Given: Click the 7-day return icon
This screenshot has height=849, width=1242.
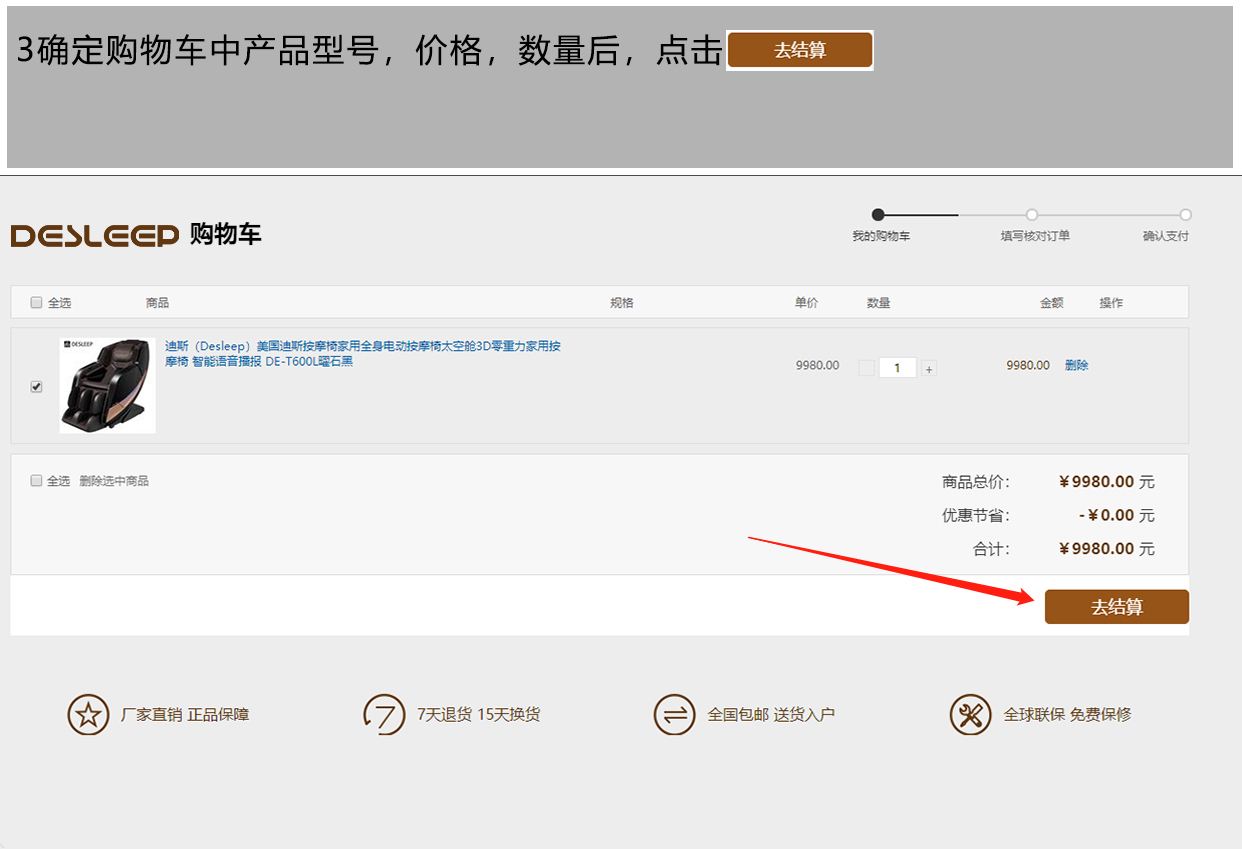Looking at the screenshot, I should tap(384, 715).
